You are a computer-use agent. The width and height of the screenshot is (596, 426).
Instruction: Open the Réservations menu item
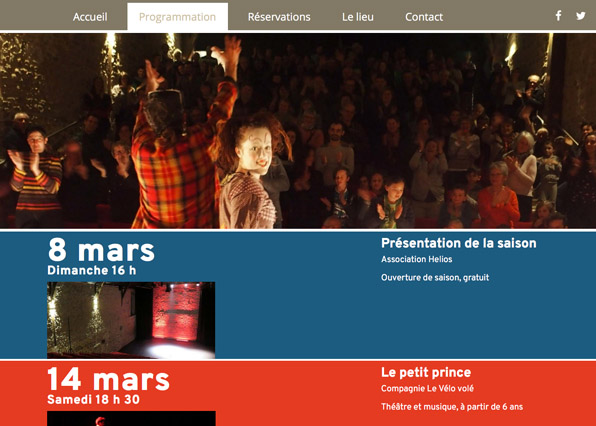pos(279,17)
